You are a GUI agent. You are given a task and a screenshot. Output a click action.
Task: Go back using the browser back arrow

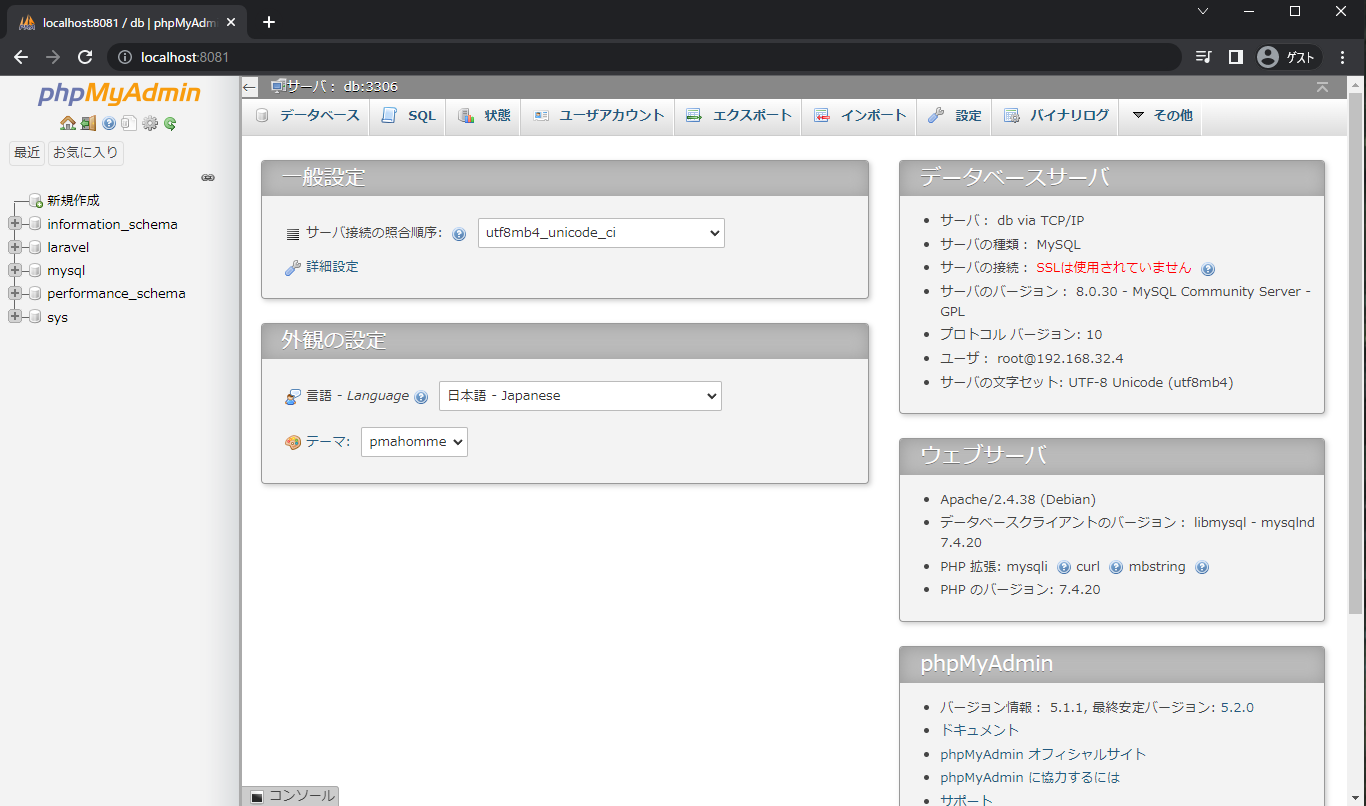click(x=21, y=57)
